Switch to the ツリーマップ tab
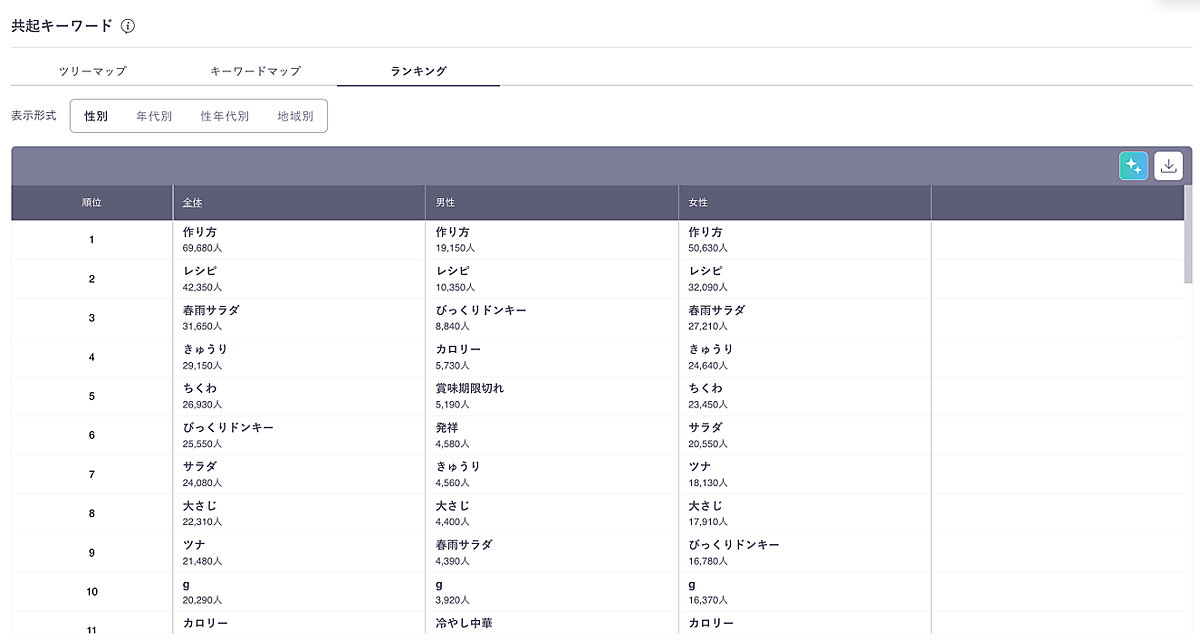The width and height of the screenshot is (1200, 640). coord(92,71)
